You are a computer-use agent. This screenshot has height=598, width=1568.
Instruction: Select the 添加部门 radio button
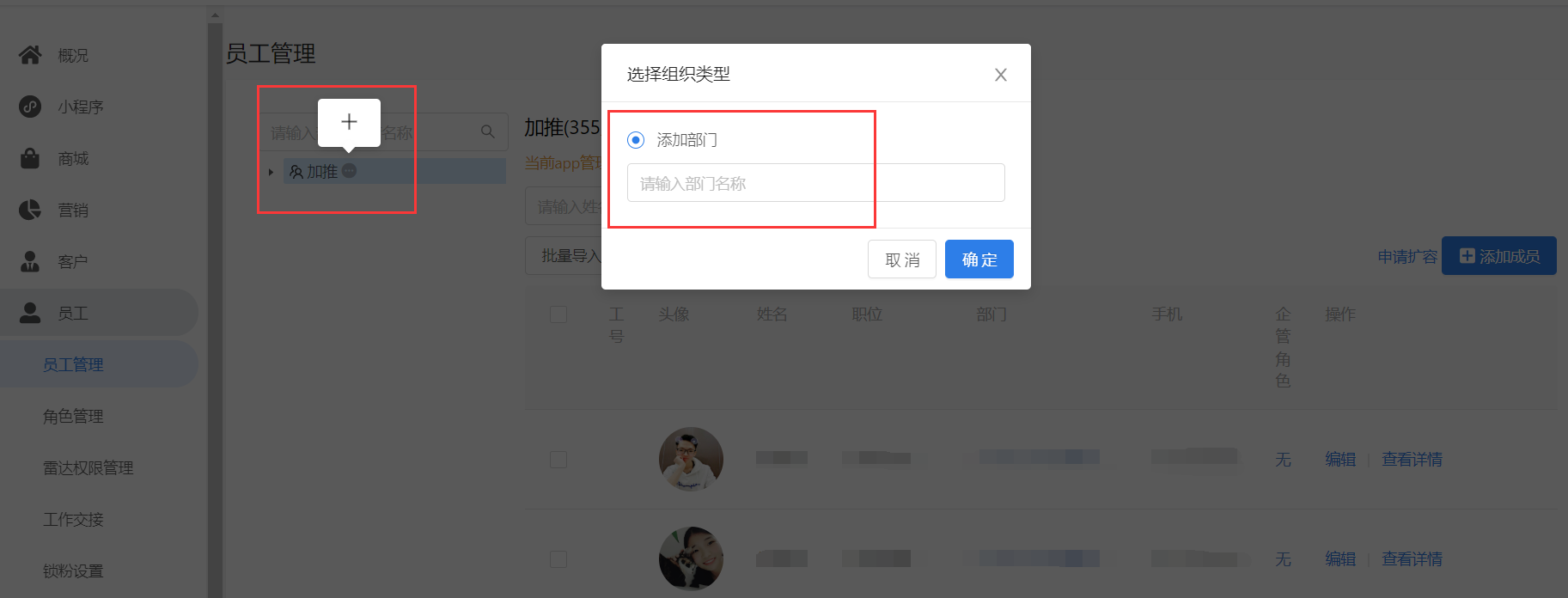[636, 139]
